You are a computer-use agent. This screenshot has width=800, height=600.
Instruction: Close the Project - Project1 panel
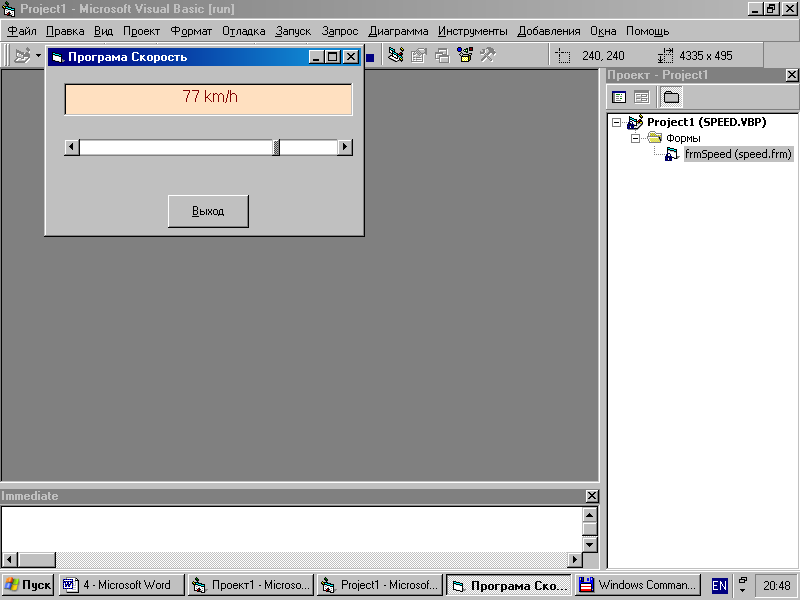[792, 75]
